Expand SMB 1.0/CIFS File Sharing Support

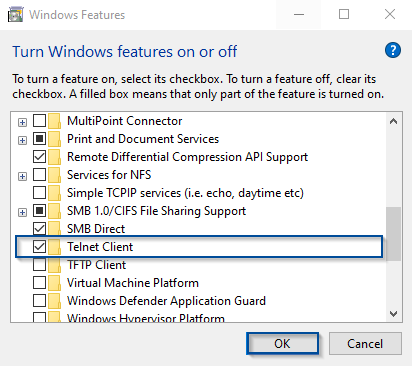click(x=22, y=212)
